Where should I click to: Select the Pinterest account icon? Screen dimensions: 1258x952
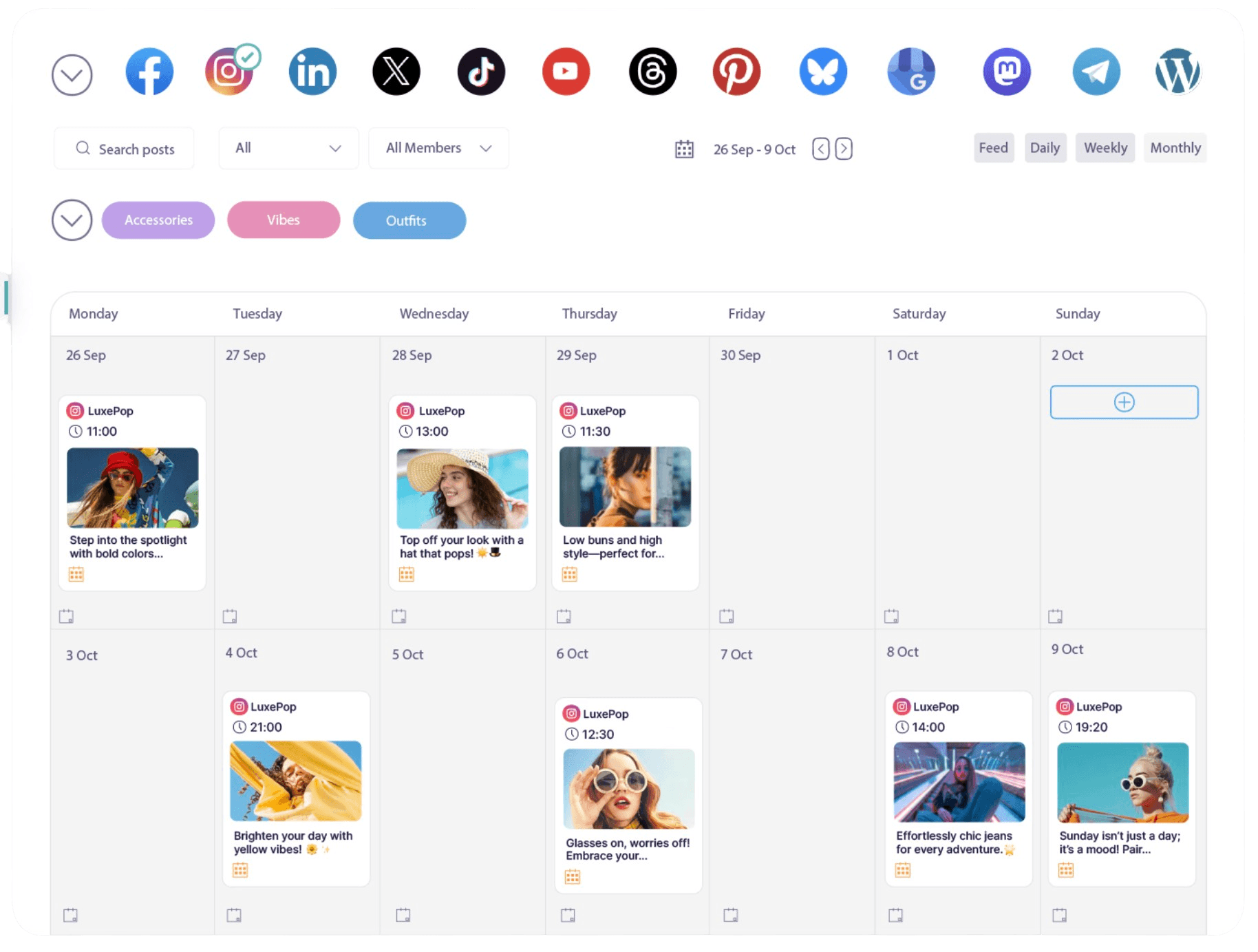point(736,72)
